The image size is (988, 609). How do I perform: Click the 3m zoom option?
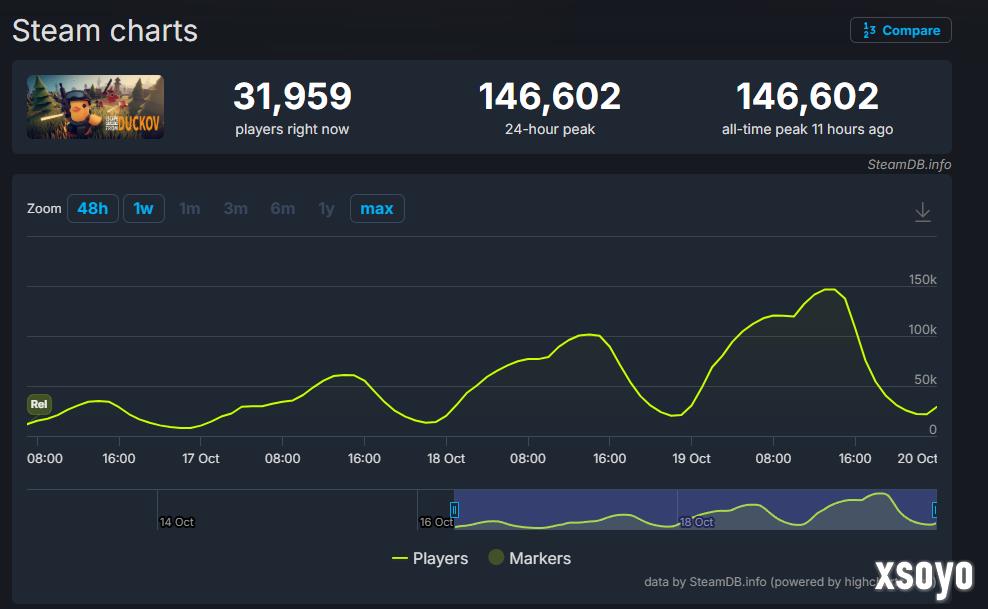coord(236,209)
